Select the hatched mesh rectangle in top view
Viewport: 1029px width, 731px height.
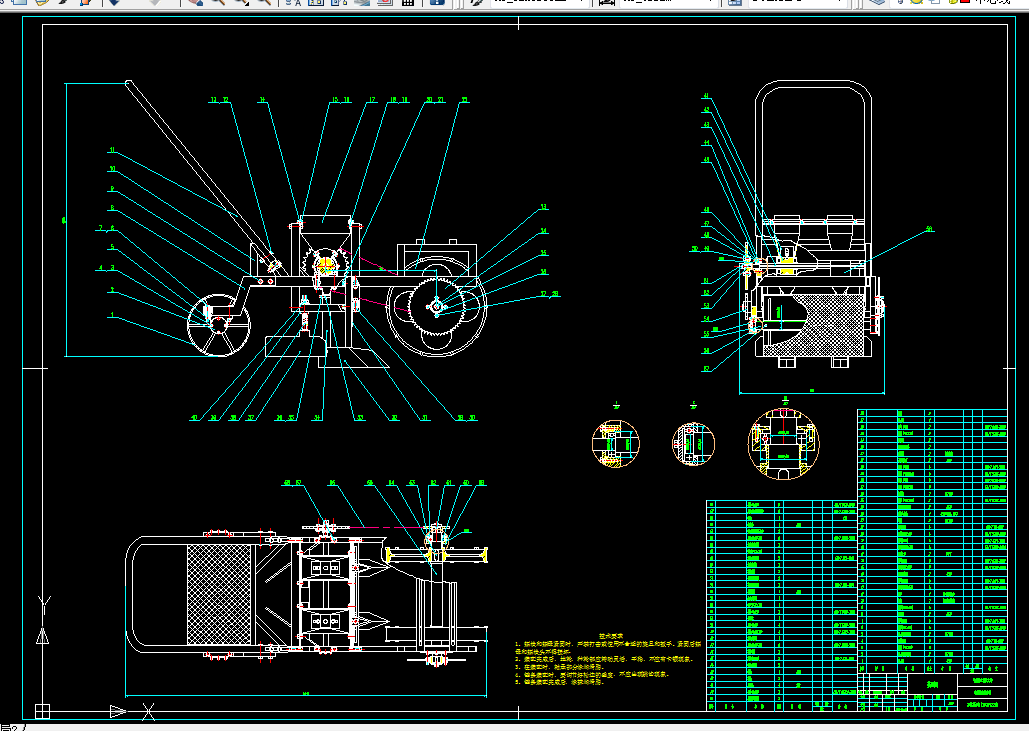coord(219,595)
